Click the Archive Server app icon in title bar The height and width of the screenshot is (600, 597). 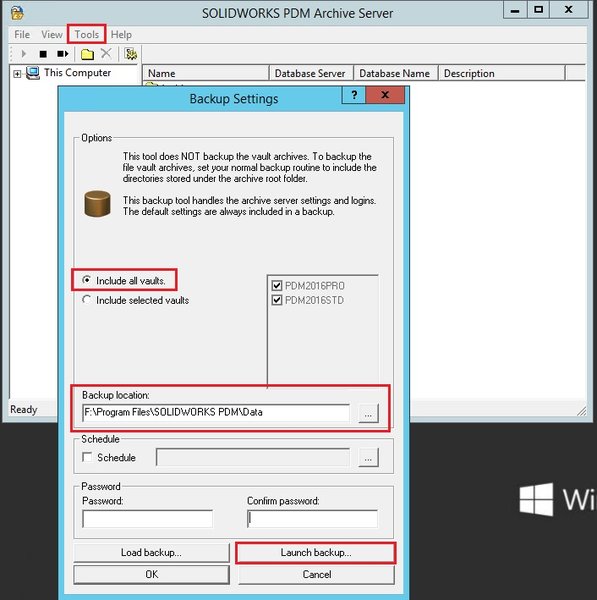(x=18, y=13)
